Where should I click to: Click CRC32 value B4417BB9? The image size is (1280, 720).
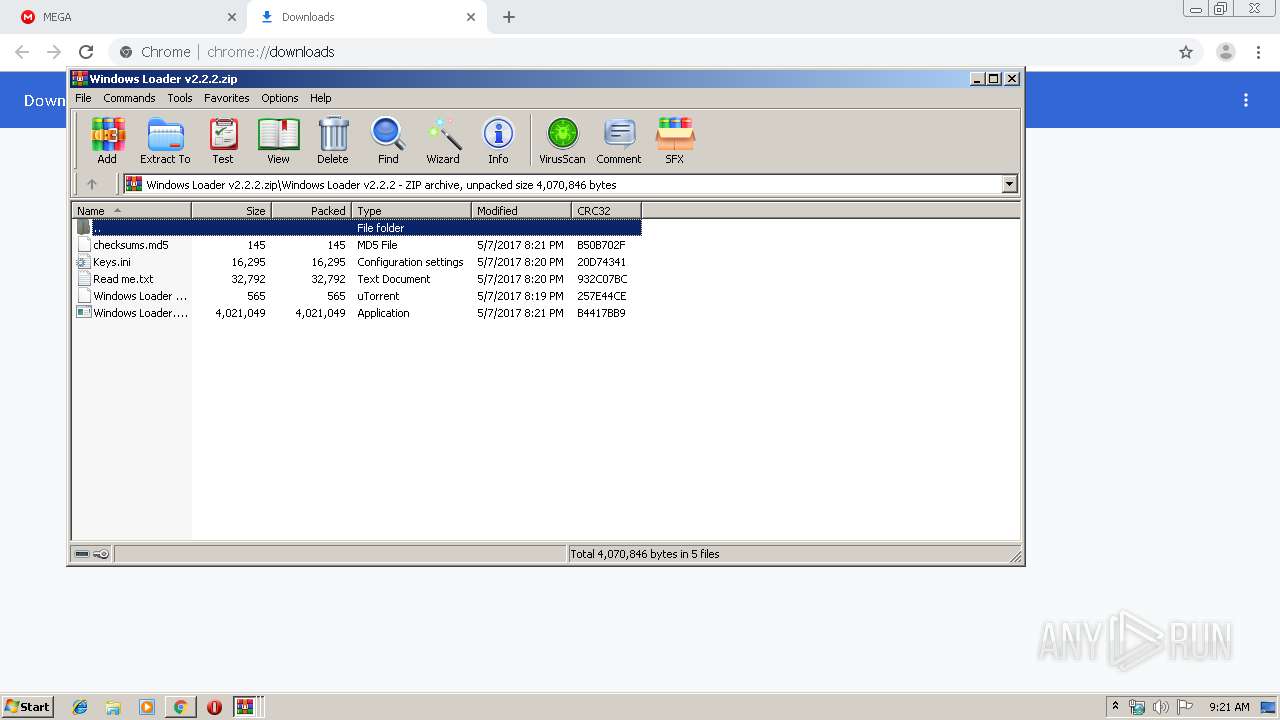click(x=601, y=313)
